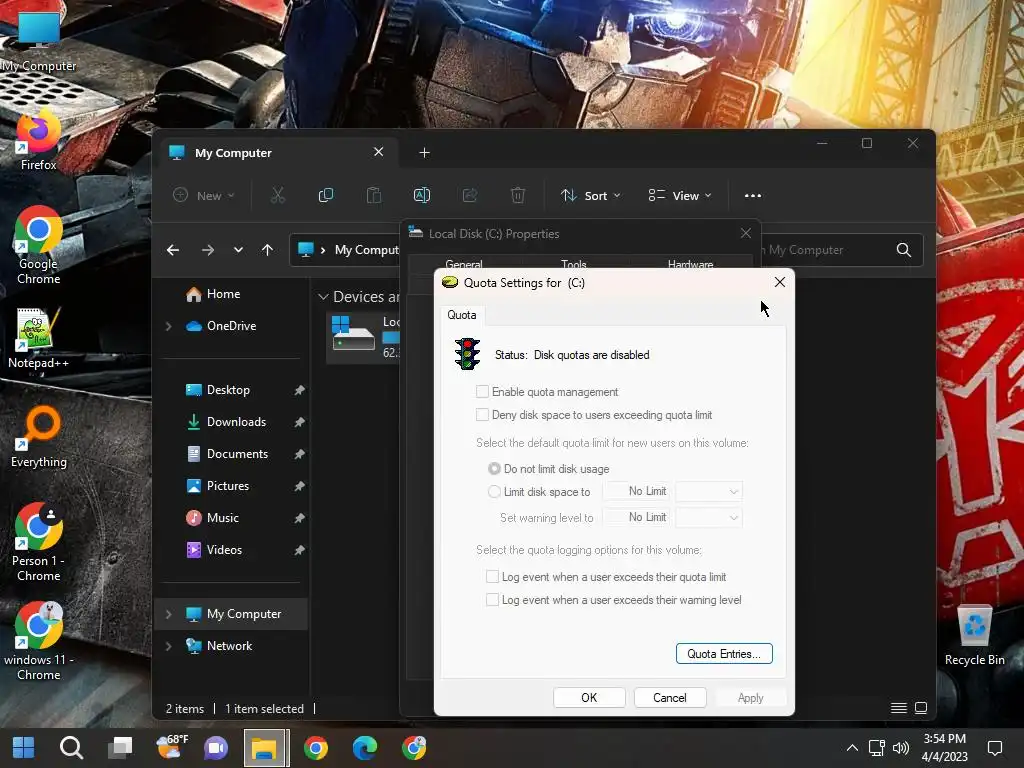Go up one folder level arrow

267,250
